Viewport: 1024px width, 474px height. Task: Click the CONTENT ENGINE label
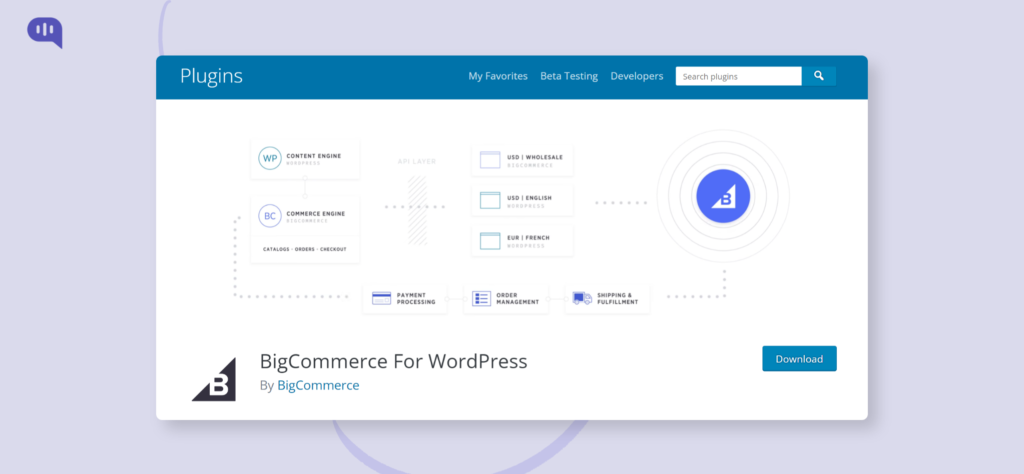314,156
